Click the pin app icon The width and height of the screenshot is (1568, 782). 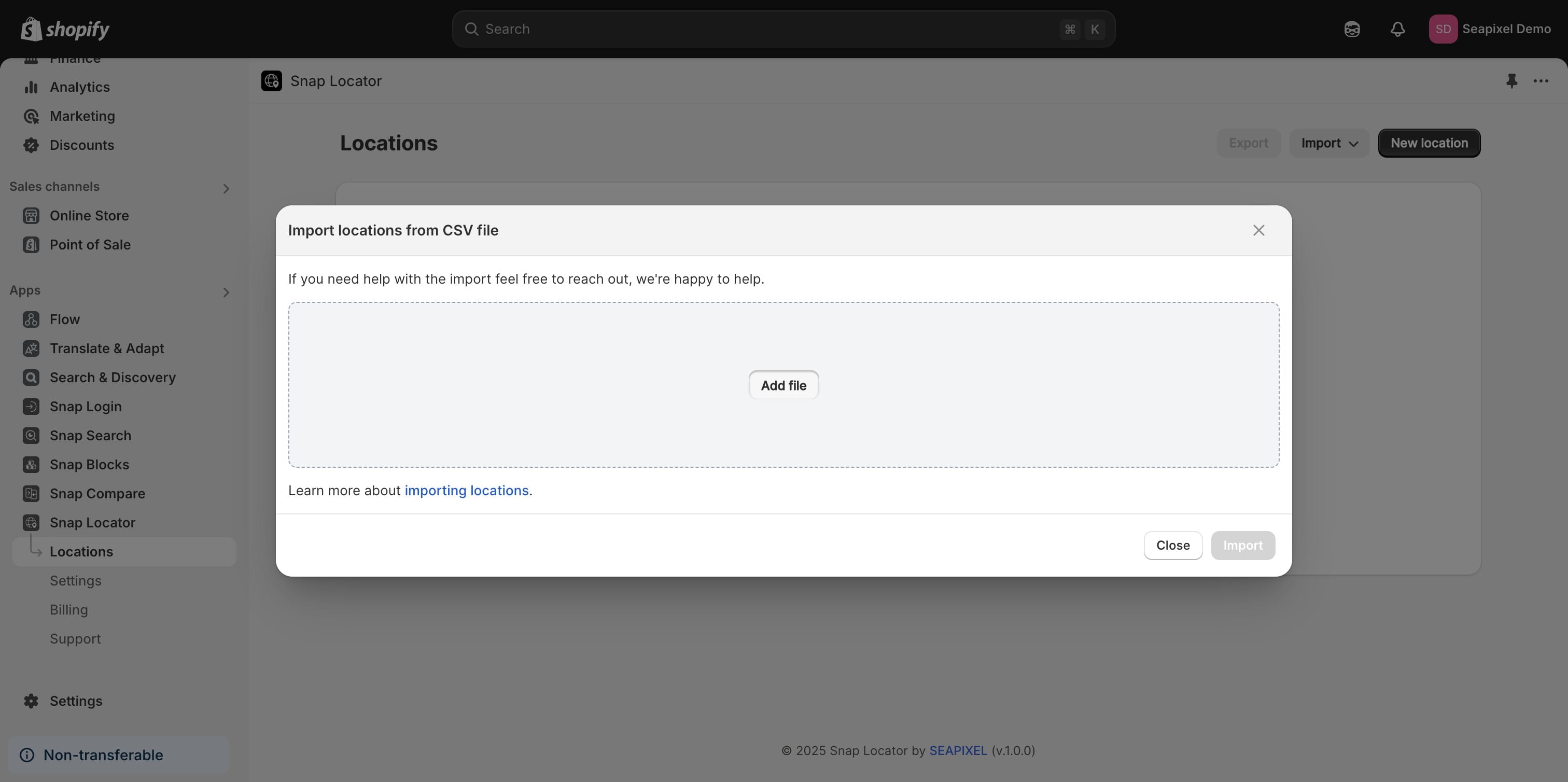click(x=1511, y=81)
